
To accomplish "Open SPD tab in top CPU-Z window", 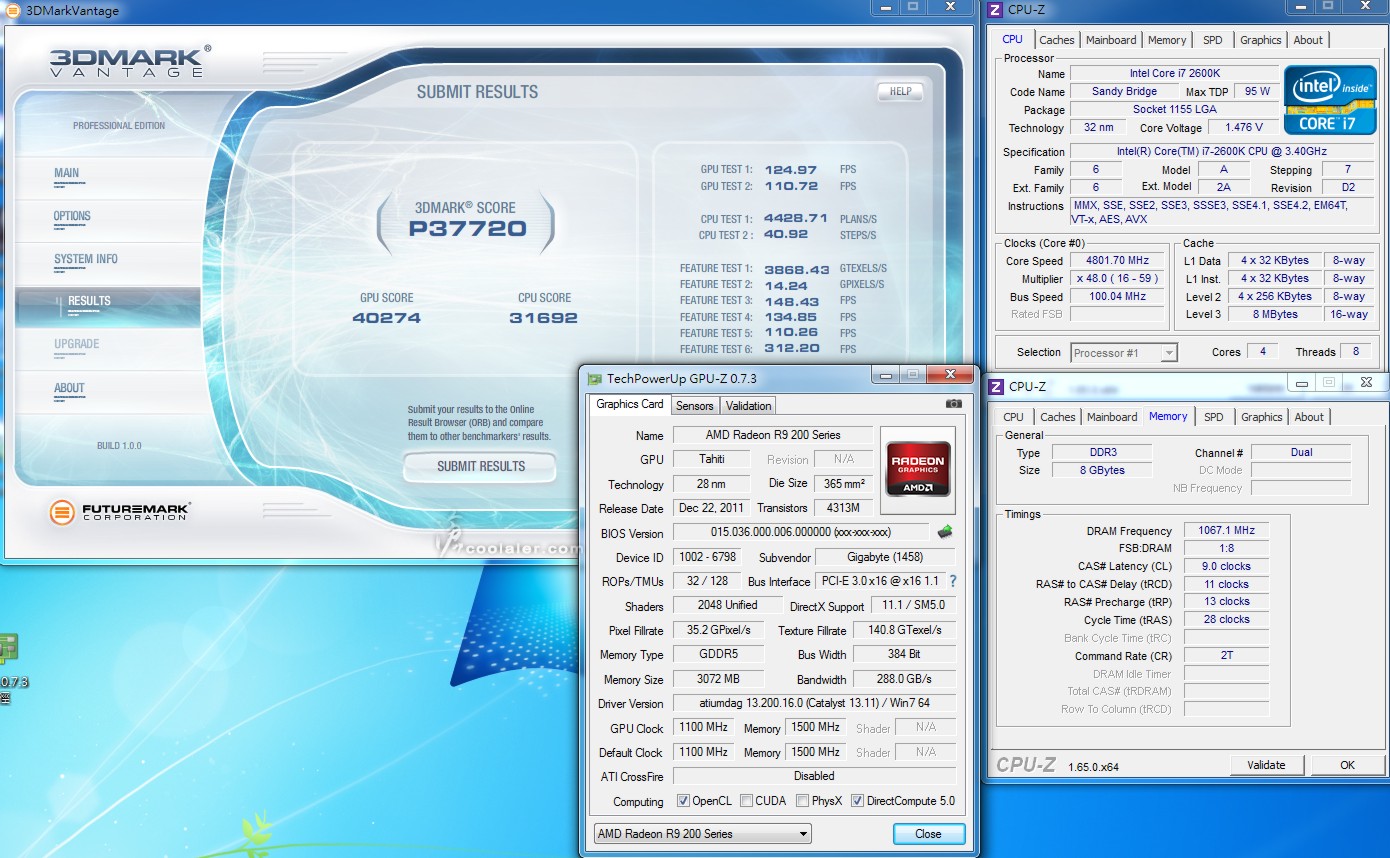I will [1213, 40].
